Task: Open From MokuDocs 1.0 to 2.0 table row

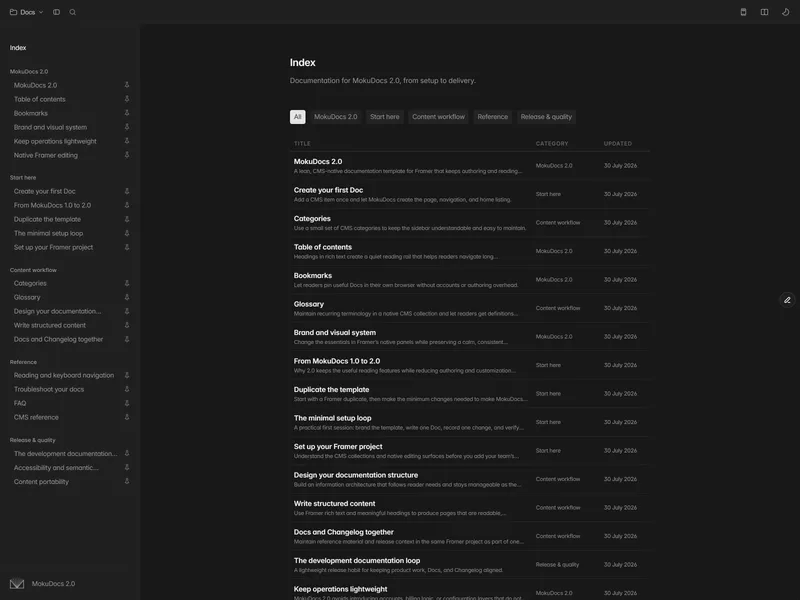Action: (469, 366)
